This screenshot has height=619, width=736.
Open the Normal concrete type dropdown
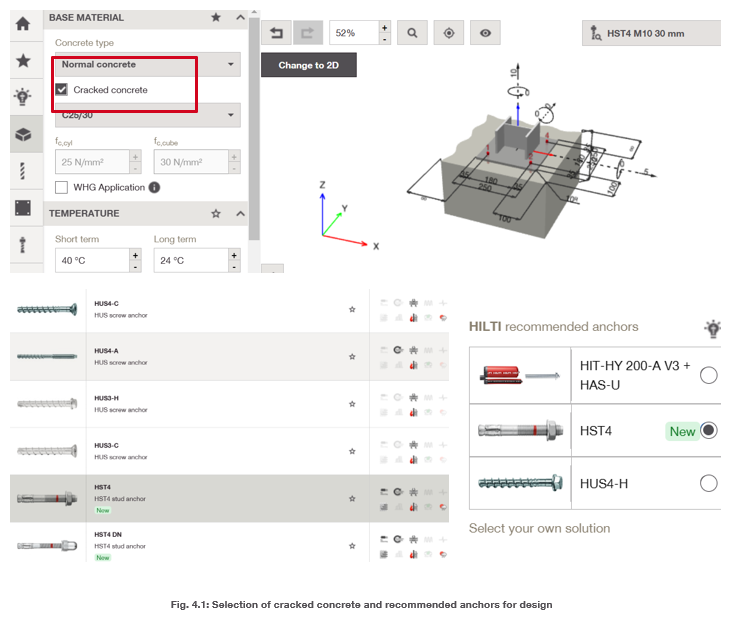pyautogui.click(x=148, y=64)
